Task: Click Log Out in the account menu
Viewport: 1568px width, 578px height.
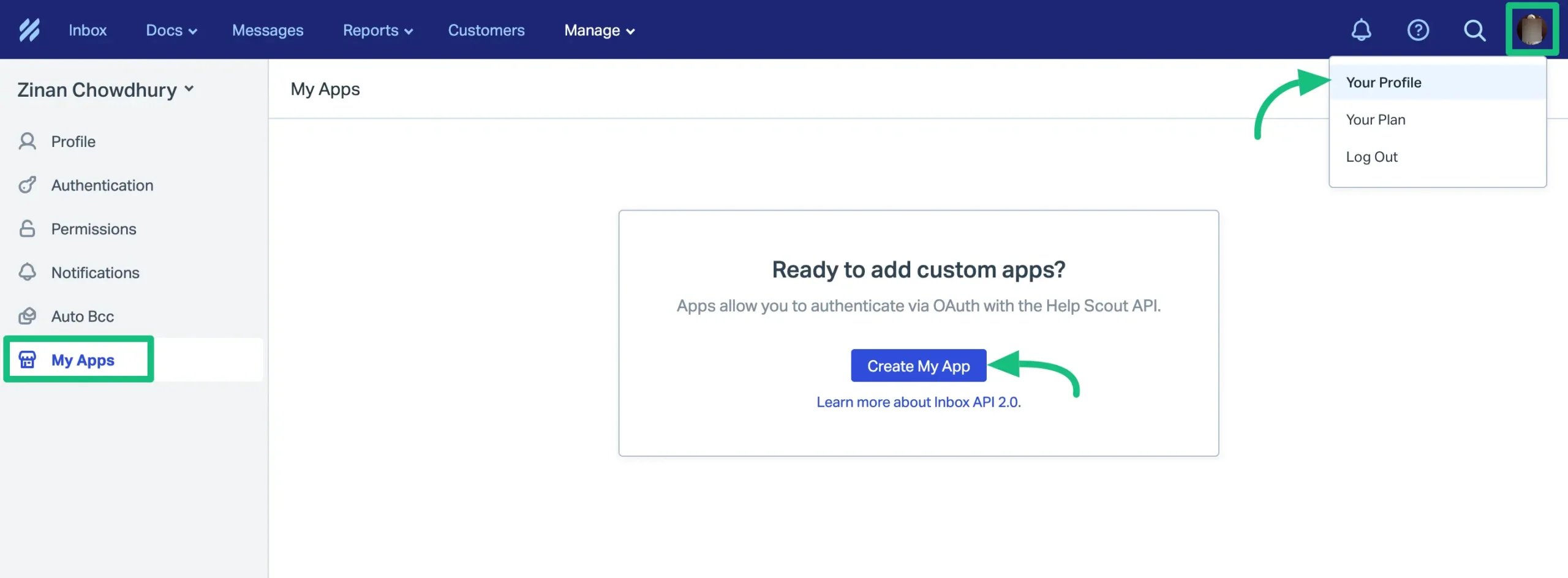Action: coord(1372,157)
